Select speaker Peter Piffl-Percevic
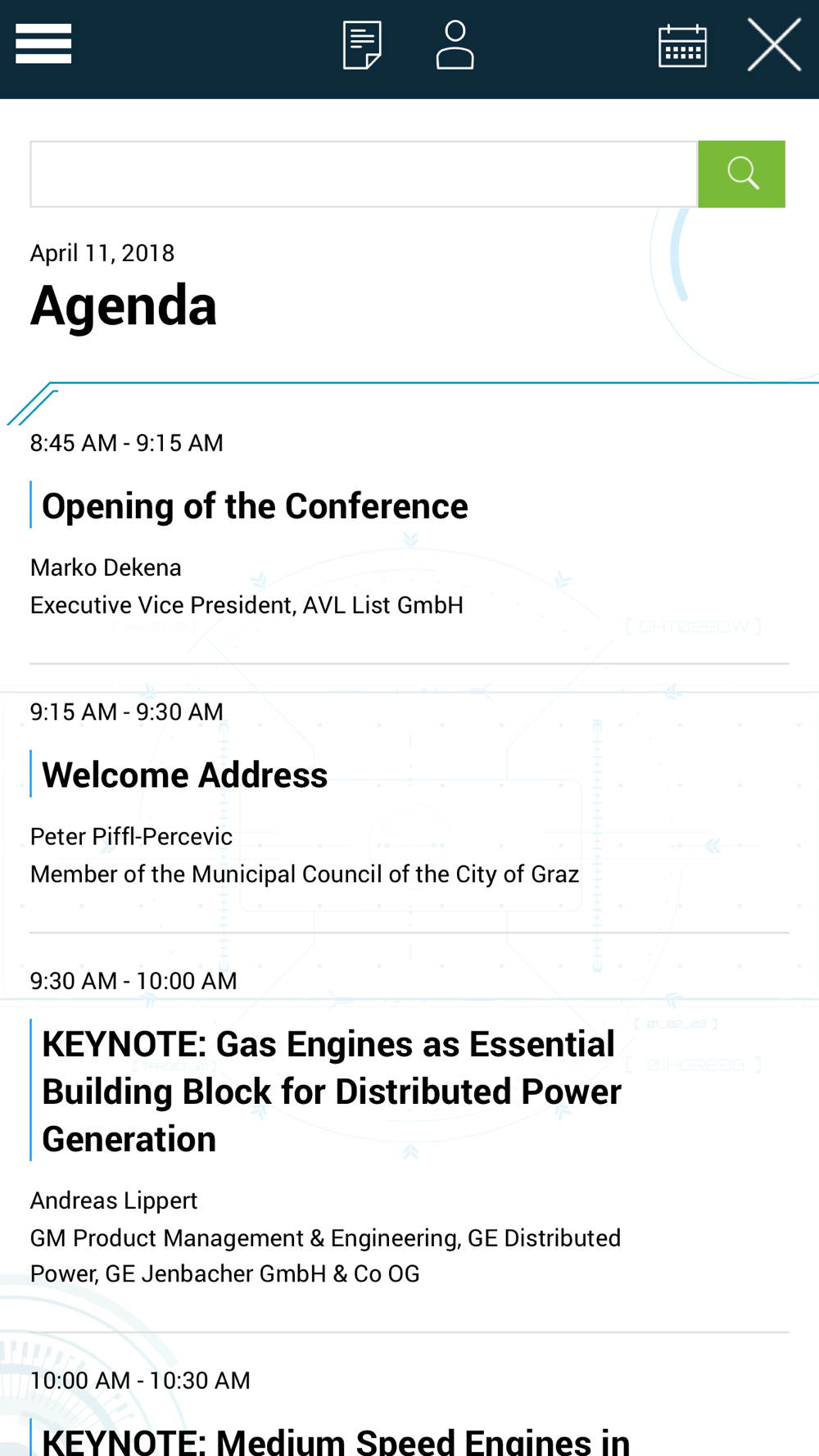Screen dimensions: 819x1456 point(131,836)
